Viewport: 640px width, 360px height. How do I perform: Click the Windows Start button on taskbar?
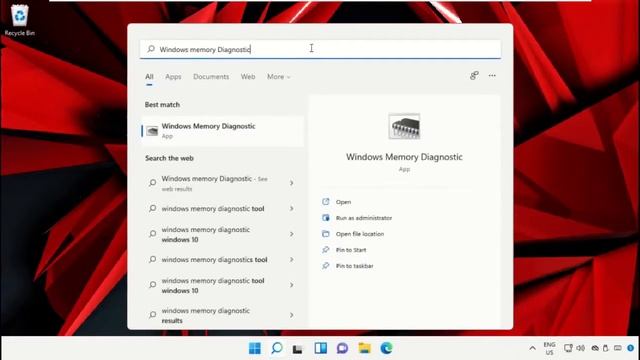(255, 348)
